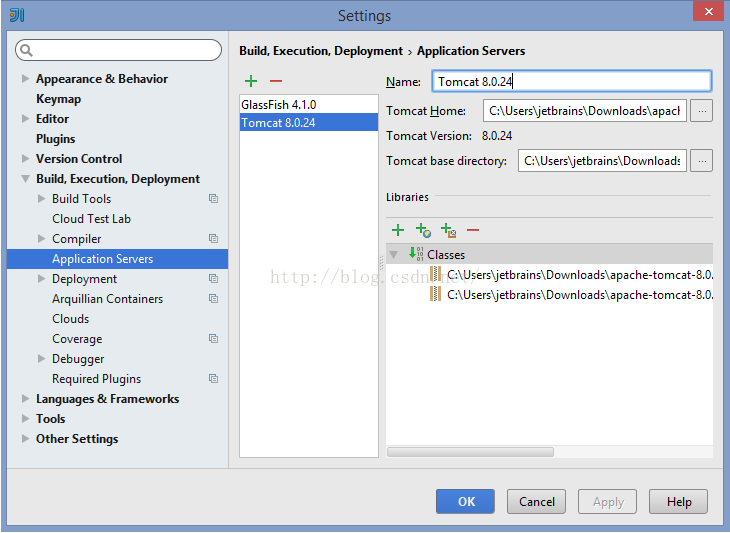Close the Settings dialog
The width and height of the screenshot is (730, 533).
(x=708, y=11)
